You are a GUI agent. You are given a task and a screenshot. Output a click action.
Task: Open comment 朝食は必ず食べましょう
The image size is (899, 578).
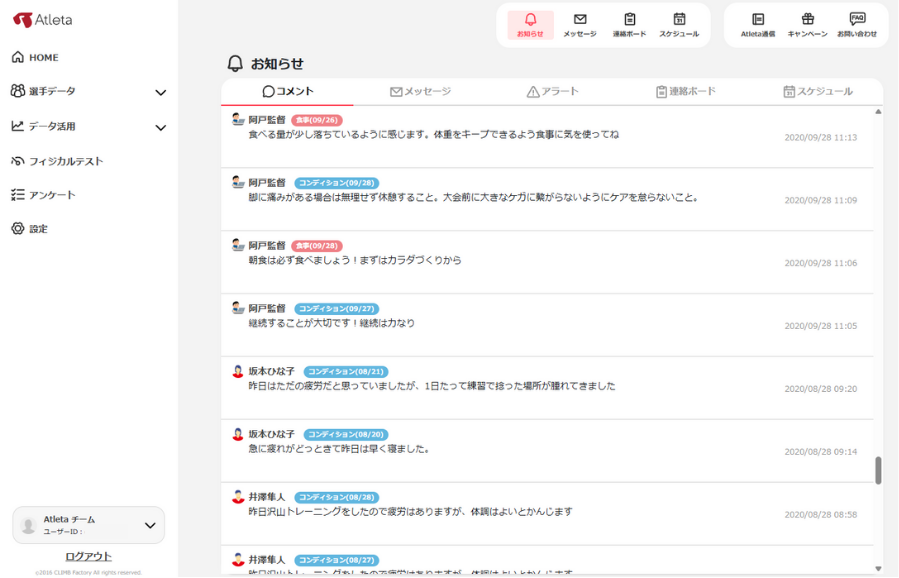pos(548,262)
